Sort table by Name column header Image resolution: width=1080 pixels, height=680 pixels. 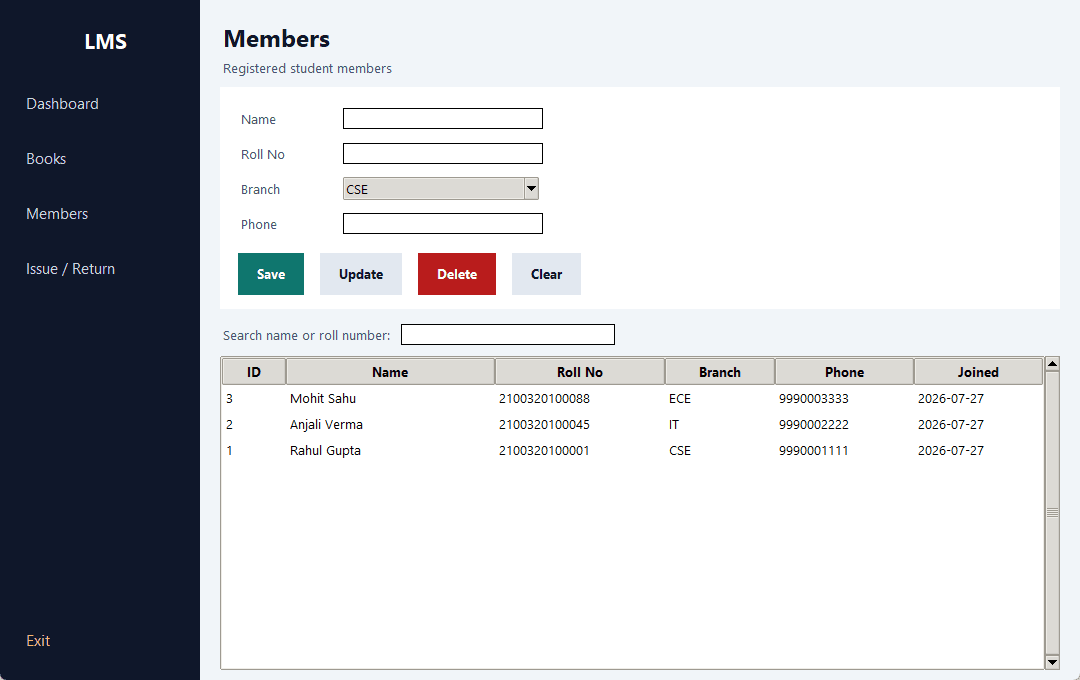pos(391,372)
